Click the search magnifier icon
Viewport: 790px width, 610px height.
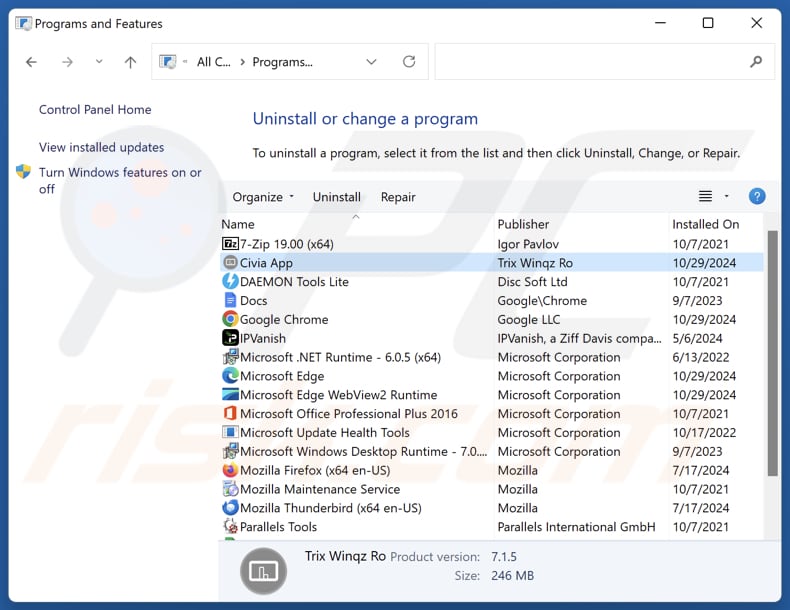[756, 61]
